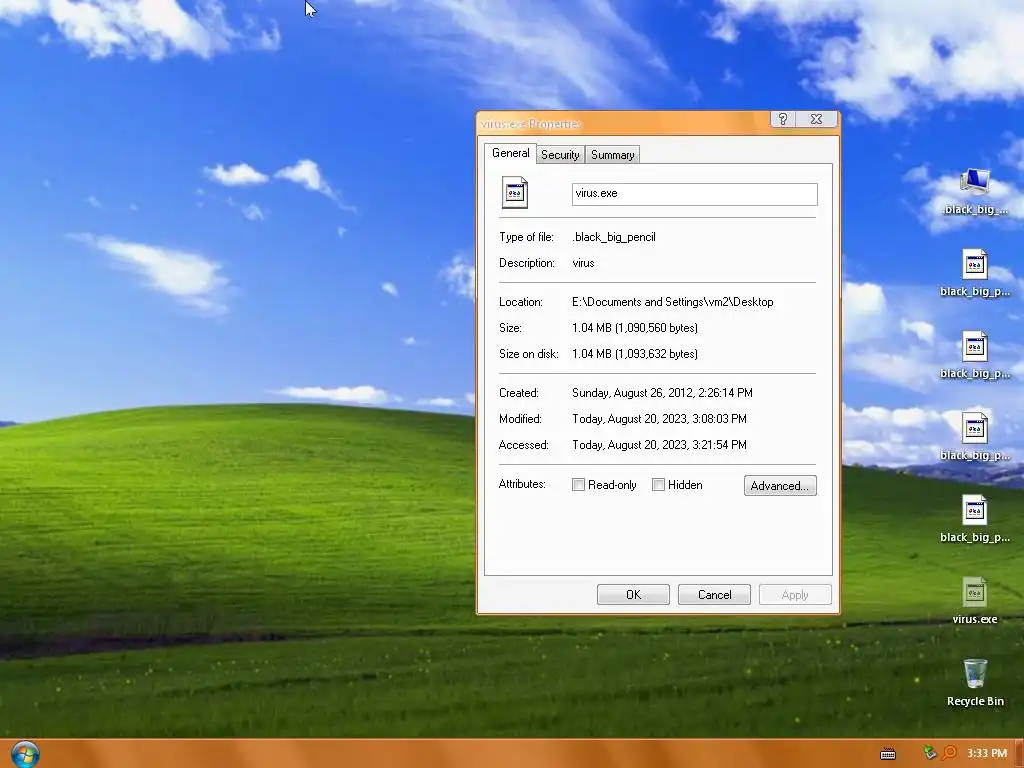Click the Cancel button
The height and width of the screenshot is (768, 1024).
pyautogui.click(x=714, y=594)
